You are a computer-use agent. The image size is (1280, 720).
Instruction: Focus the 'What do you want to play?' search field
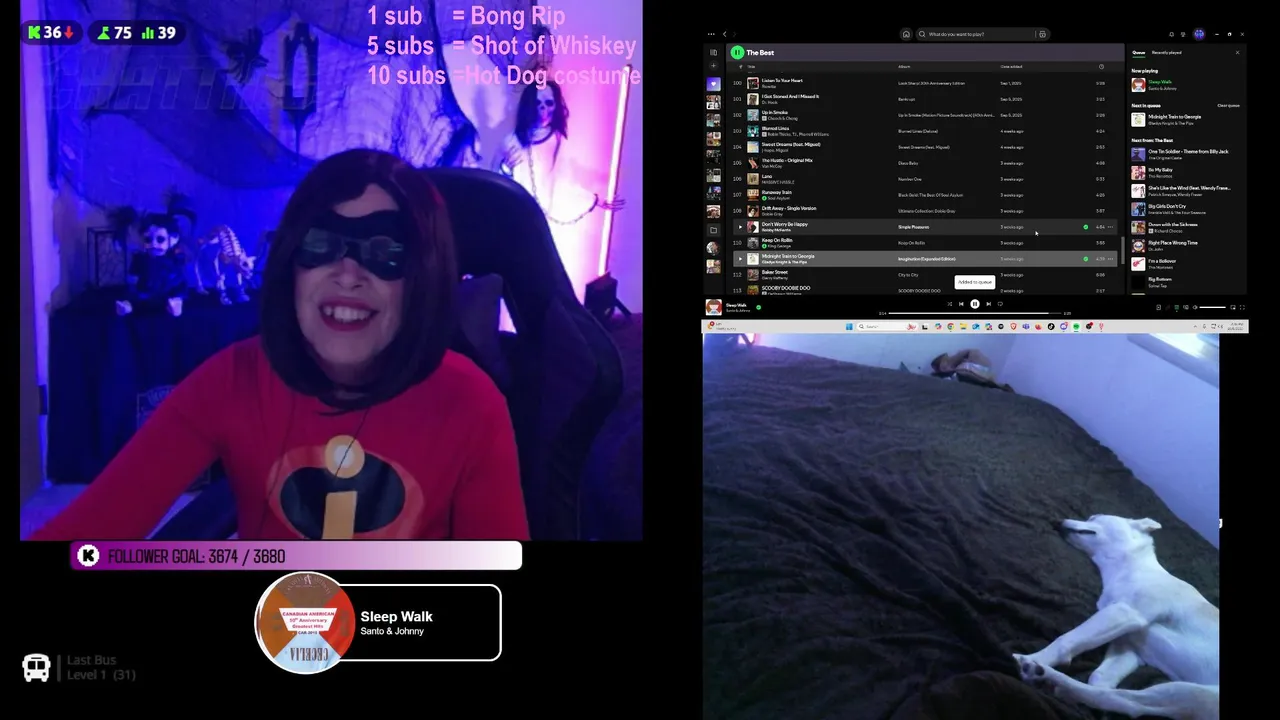[x=975, y=34]
